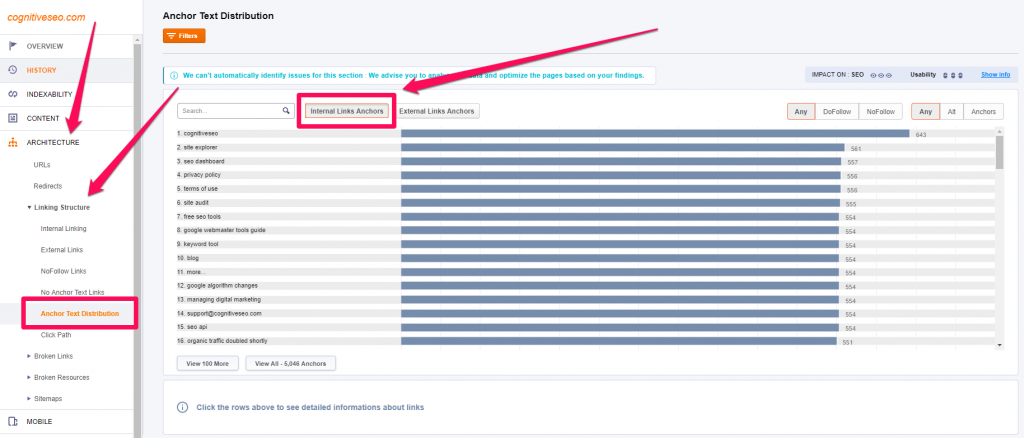Collapse the Linking Structure section
Image resolution: width=1024 pixels, height=438 pixels.
point(29,208)
